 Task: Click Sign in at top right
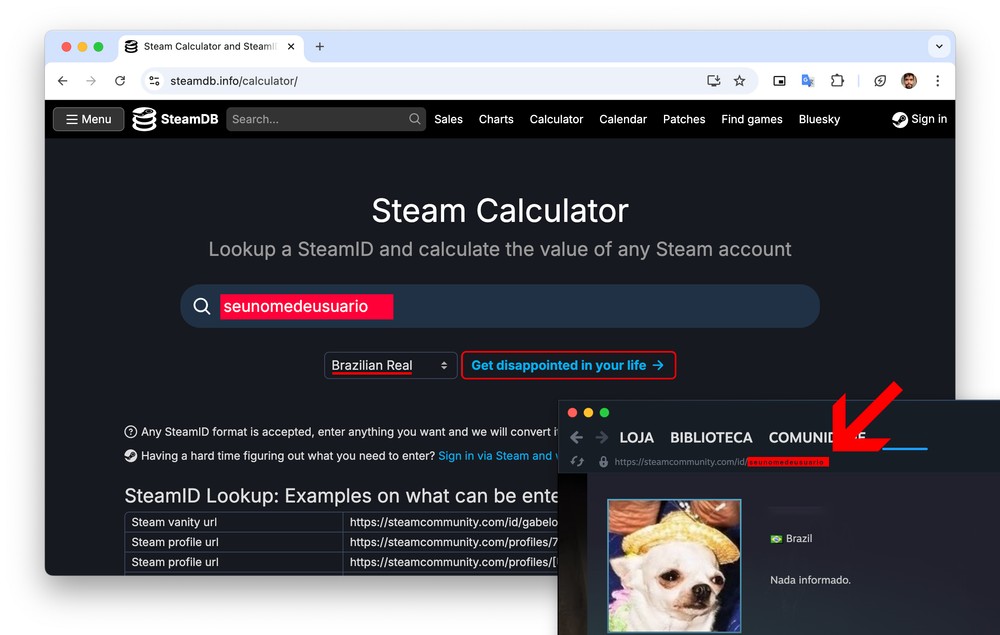coord(919,119)
